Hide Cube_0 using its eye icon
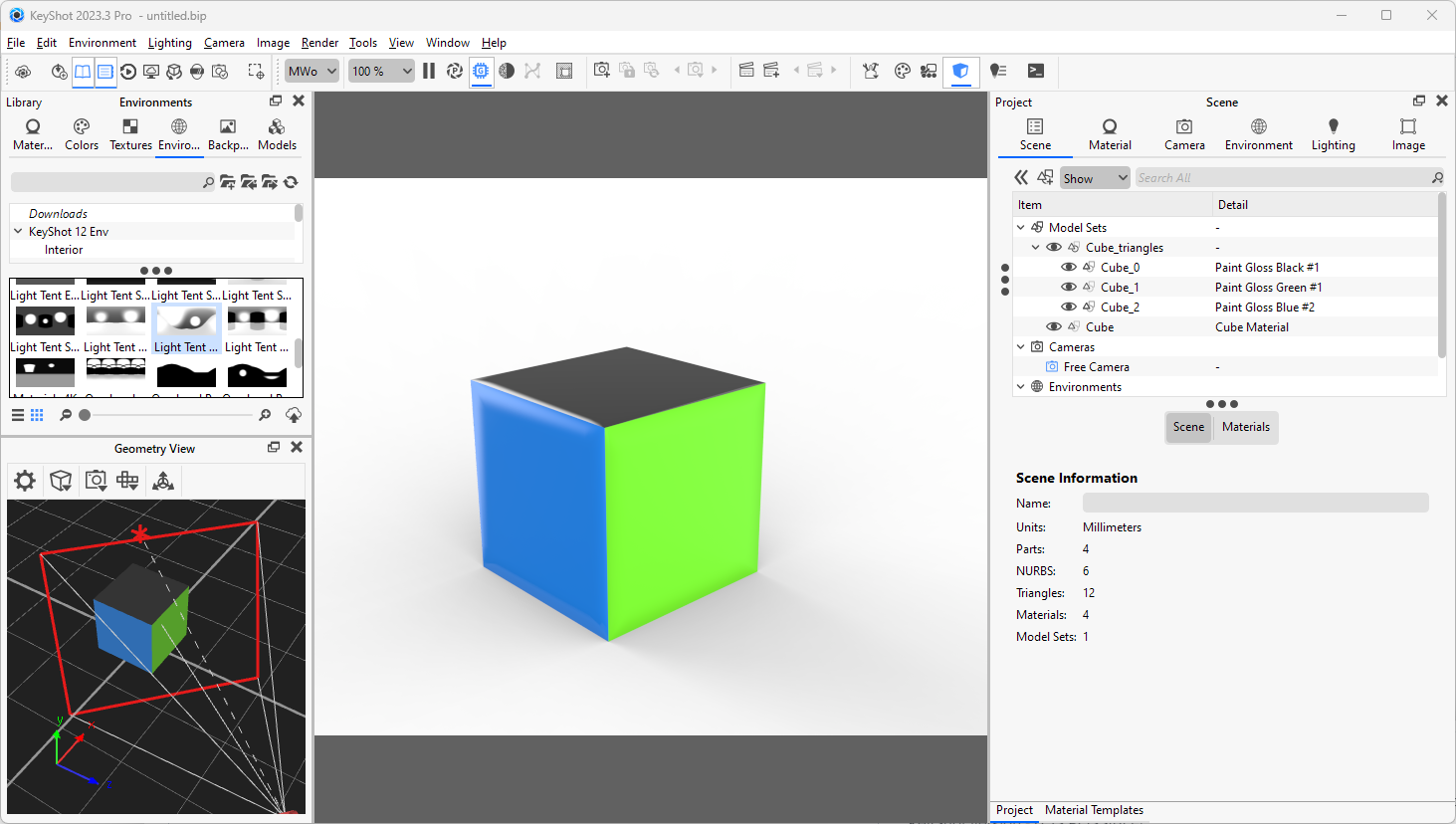This screenshot has width=1456, height=824. 1069,268
